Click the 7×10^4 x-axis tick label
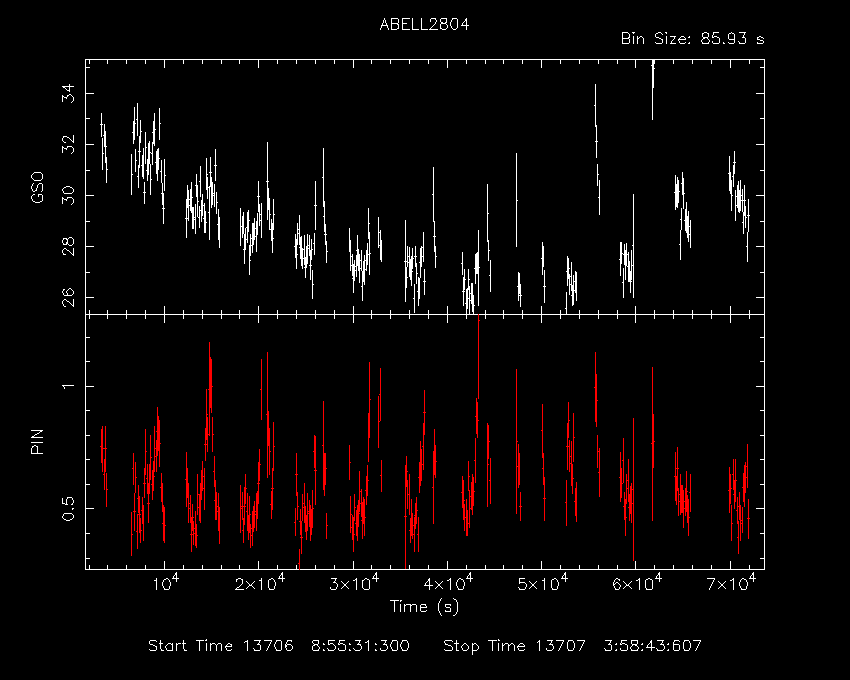The width and height of the screenshot is (850, 680). (x=731, y=583)
